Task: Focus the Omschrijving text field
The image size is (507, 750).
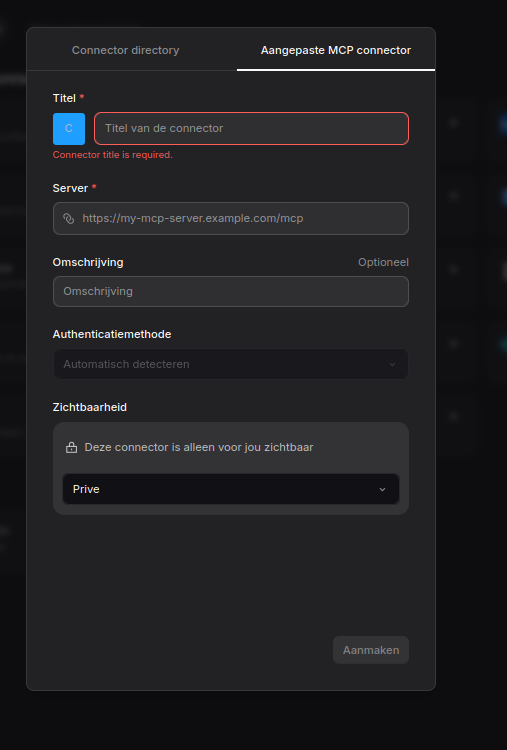Action: click(x=231, y=291)
